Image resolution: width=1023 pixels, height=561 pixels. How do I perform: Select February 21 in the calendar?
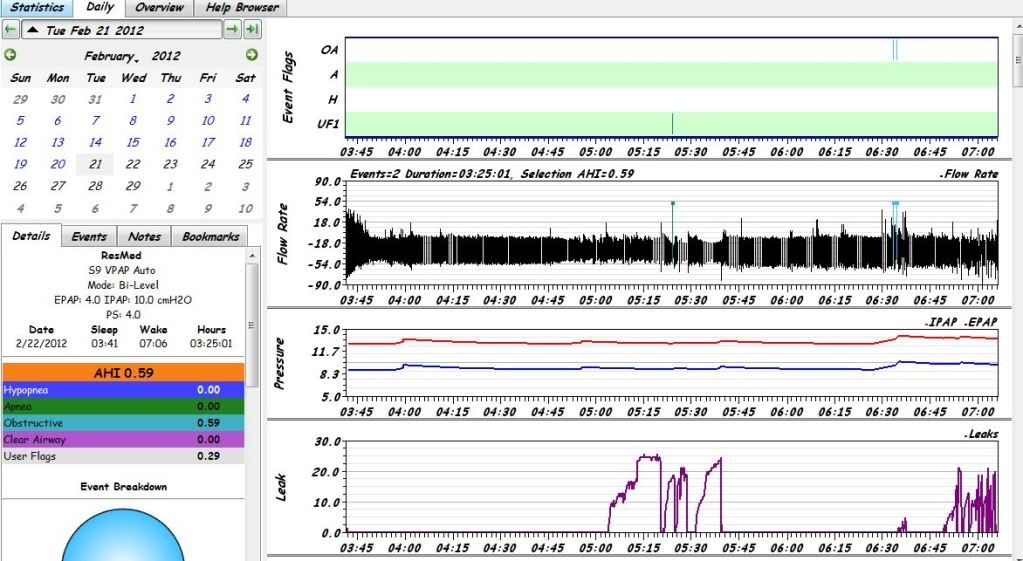(x=95, y=164)
